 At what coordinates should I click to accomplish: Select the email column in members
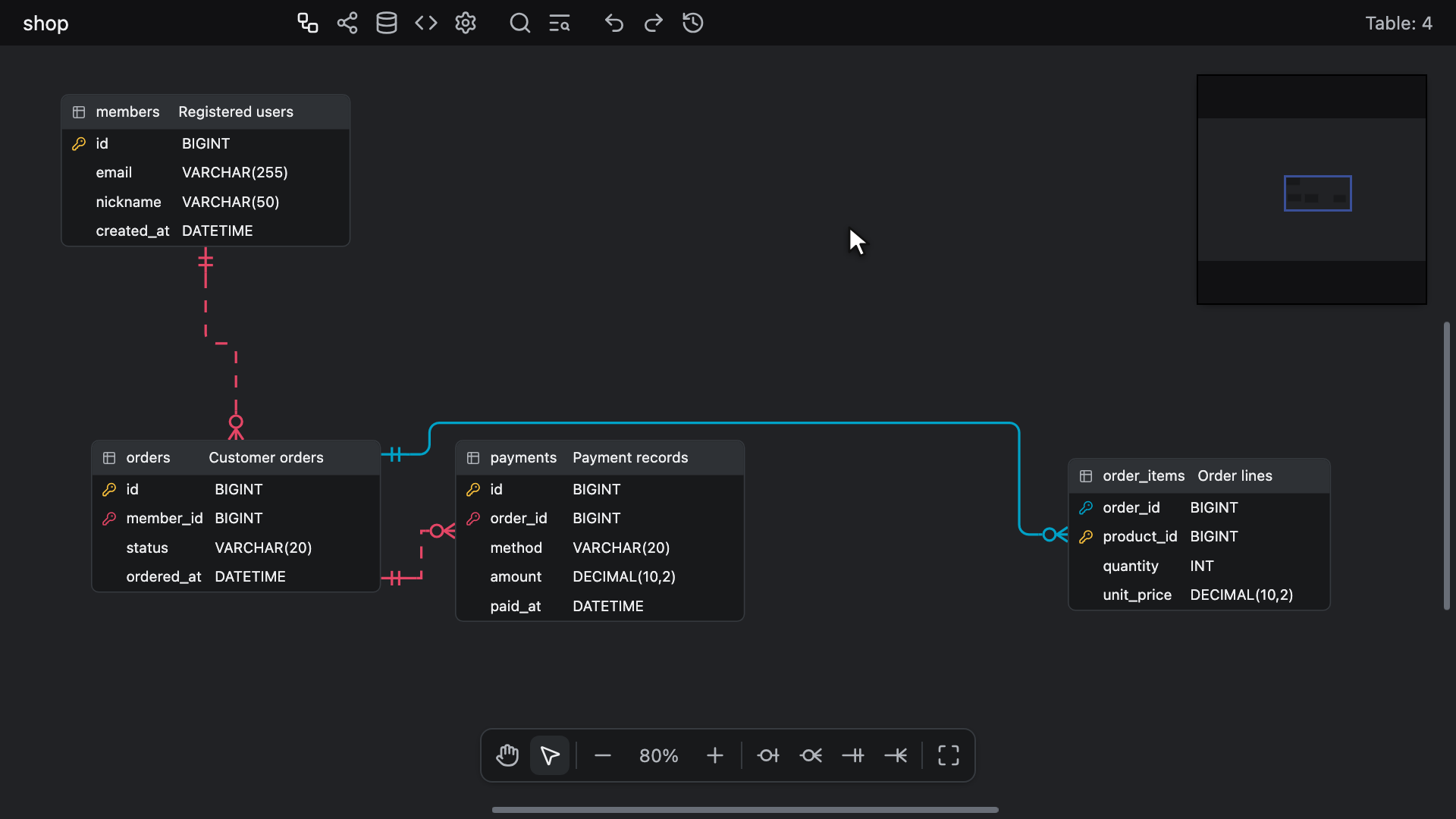114,173
